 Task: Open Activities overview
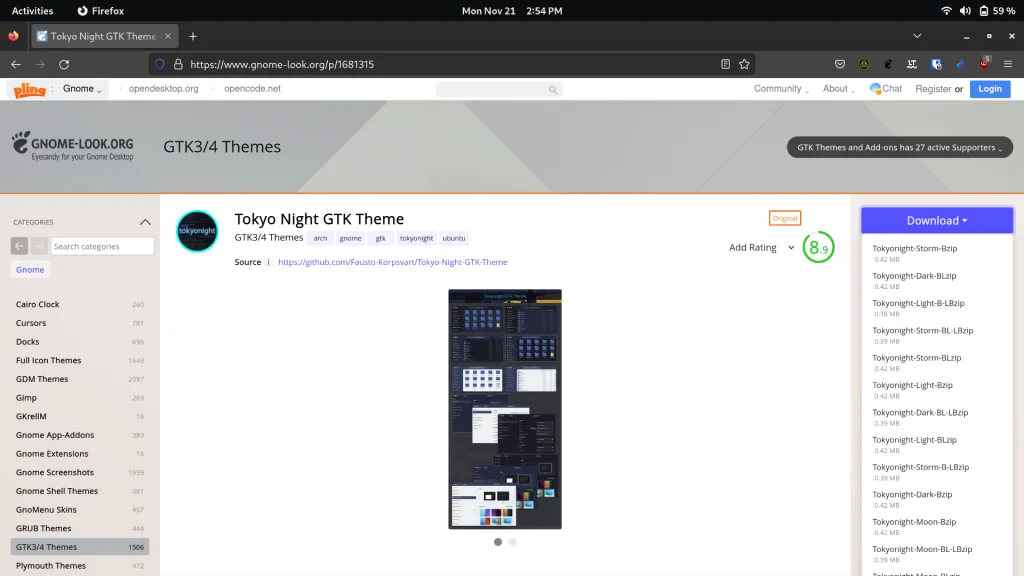click(32, 10)
